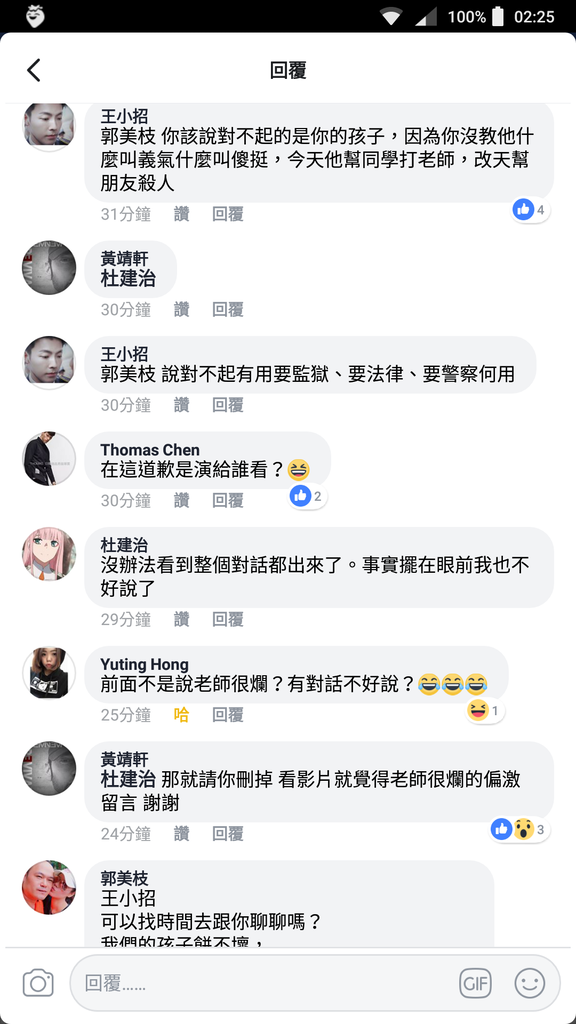Open the GIF picker icon
Image resolution: width=576 pixels, height=1024 pixels.
click(x=475, y=983)
